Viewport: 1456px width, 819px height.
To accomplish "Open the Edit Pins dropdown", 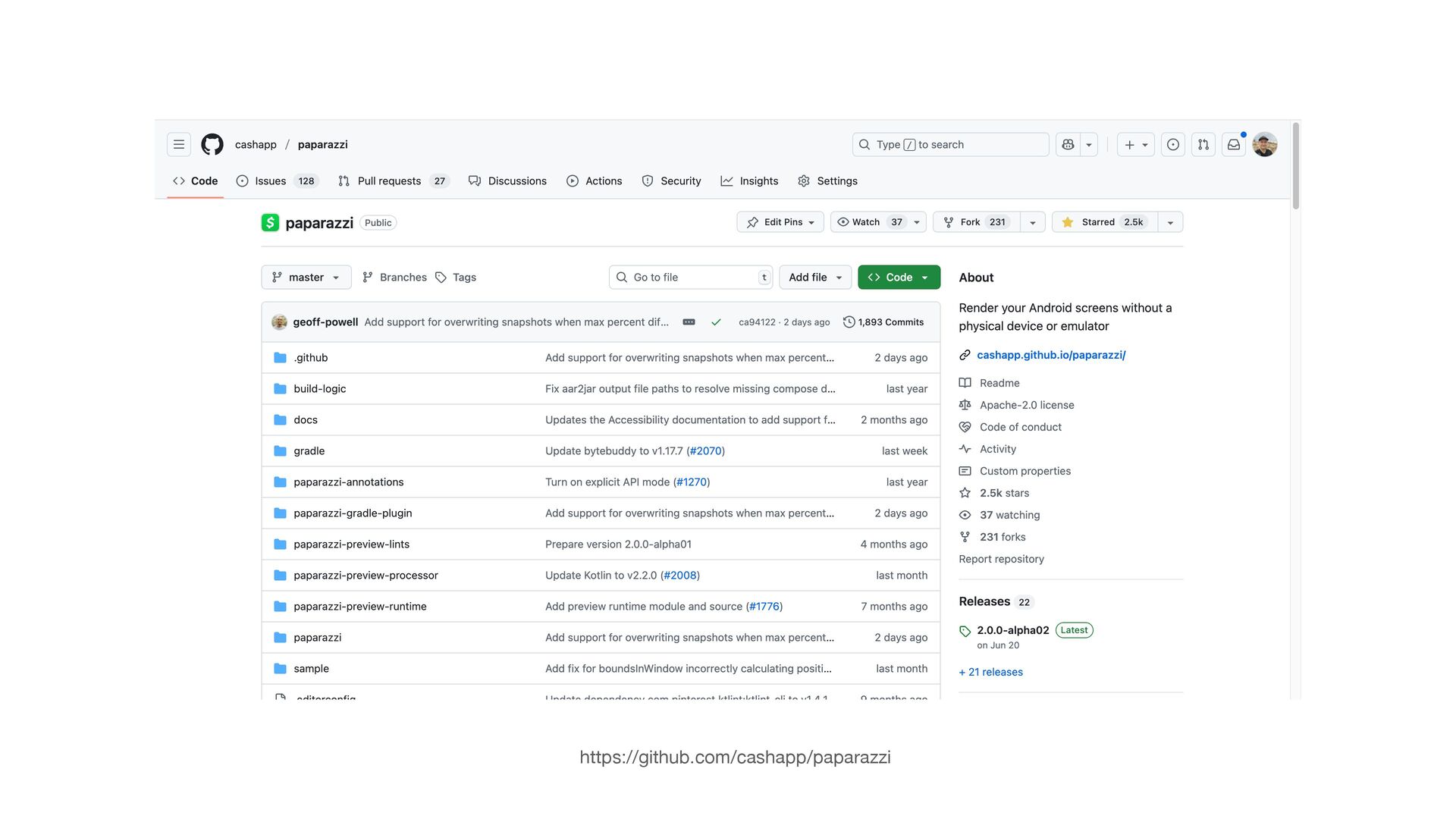I will tap(780, 222).
